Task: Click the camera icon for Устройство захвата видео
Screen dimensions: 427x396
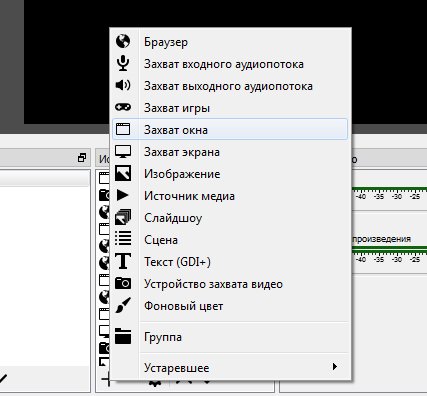Action: tap(123, 283)
